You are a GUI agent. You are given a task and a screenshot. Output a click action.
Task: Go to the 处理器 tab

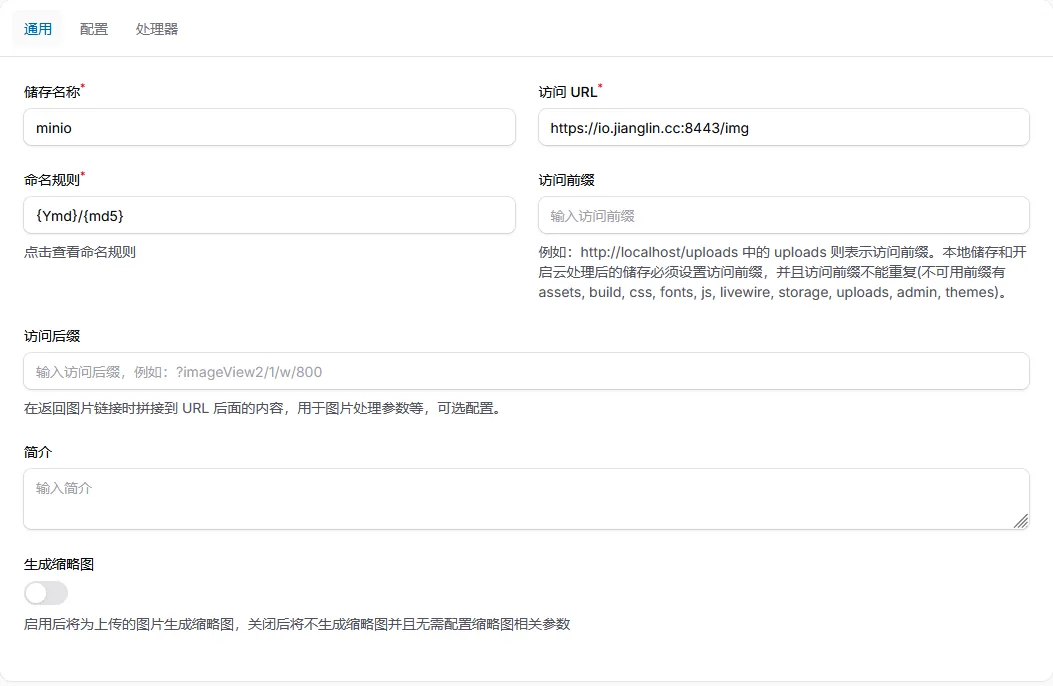click(x=157, y=29)
